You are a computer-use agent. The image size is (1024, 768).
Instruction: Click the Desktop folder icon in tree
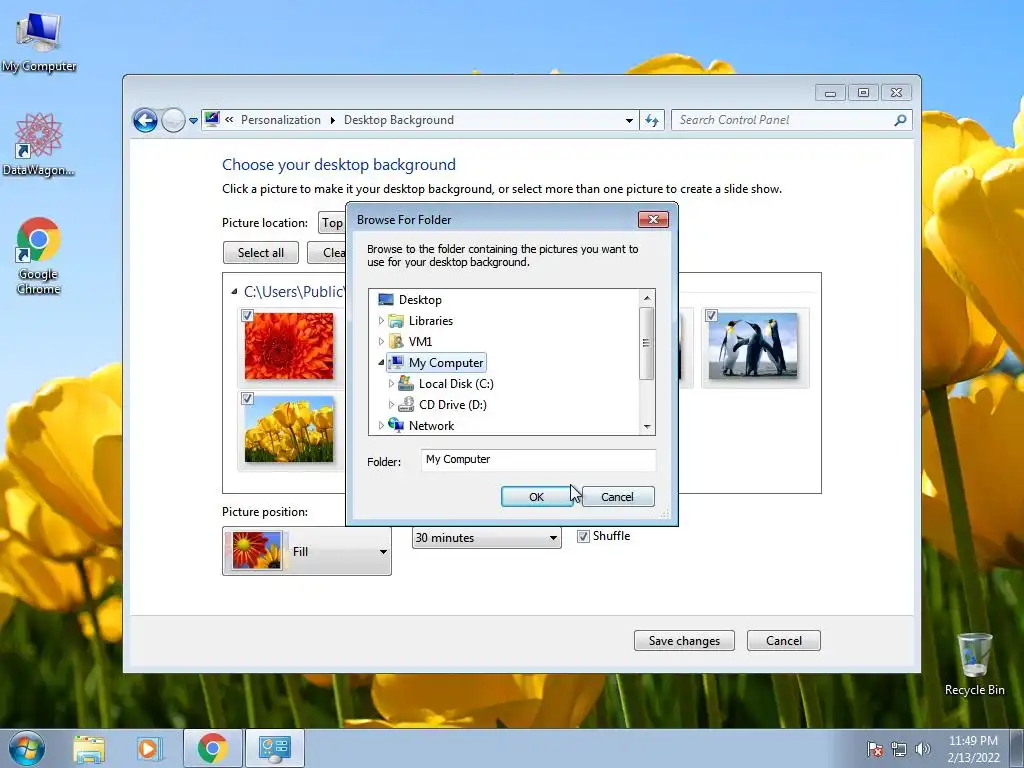386,300
